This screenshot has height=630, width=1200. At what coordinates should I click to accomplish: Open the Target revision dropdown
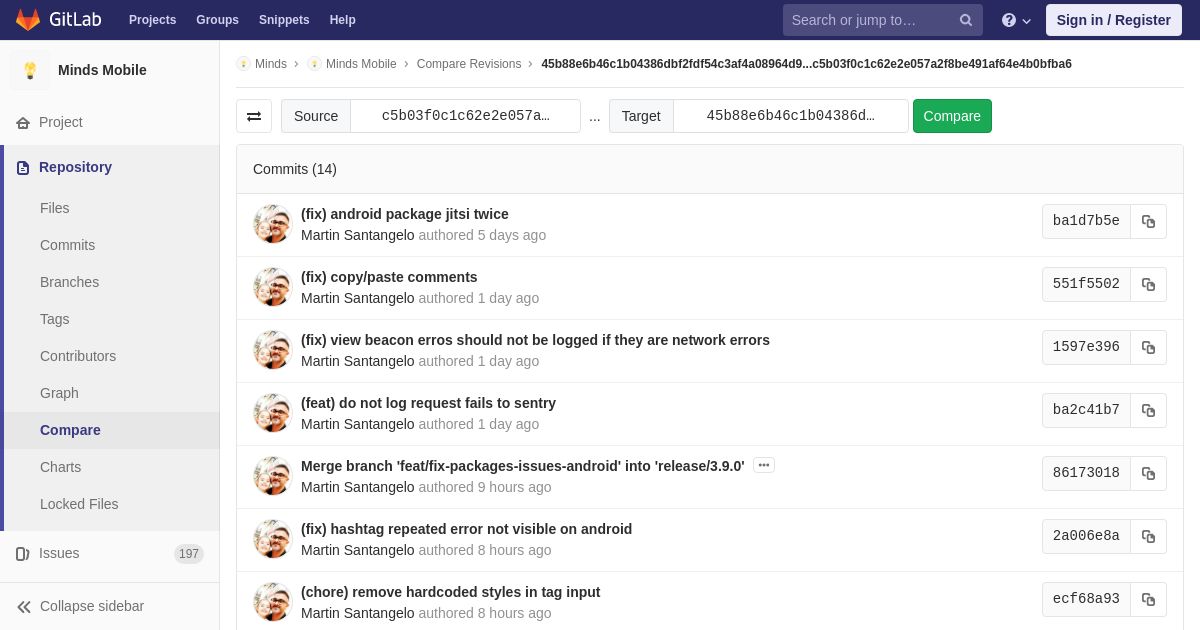point(790,116)
